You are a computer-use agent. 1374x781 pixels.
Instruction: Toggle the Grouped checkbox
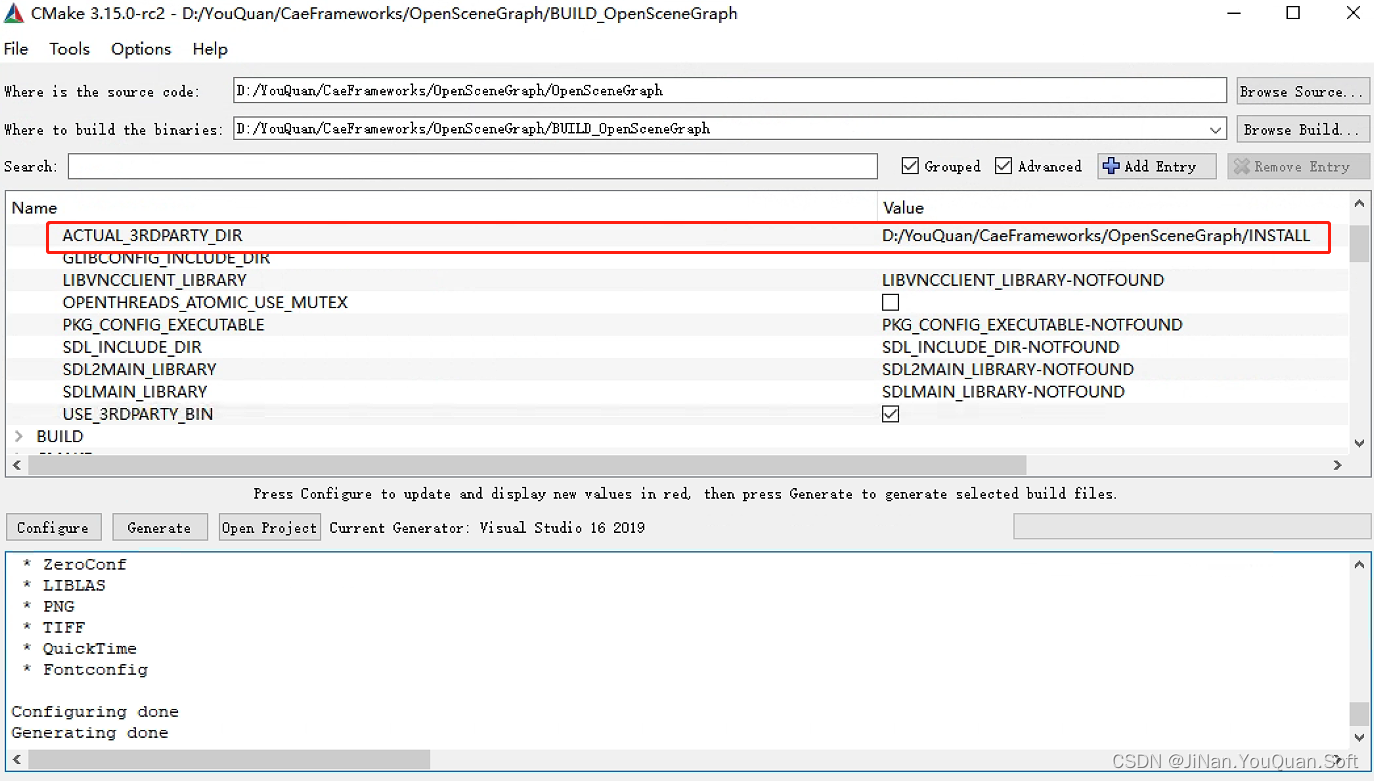(910, 166)
